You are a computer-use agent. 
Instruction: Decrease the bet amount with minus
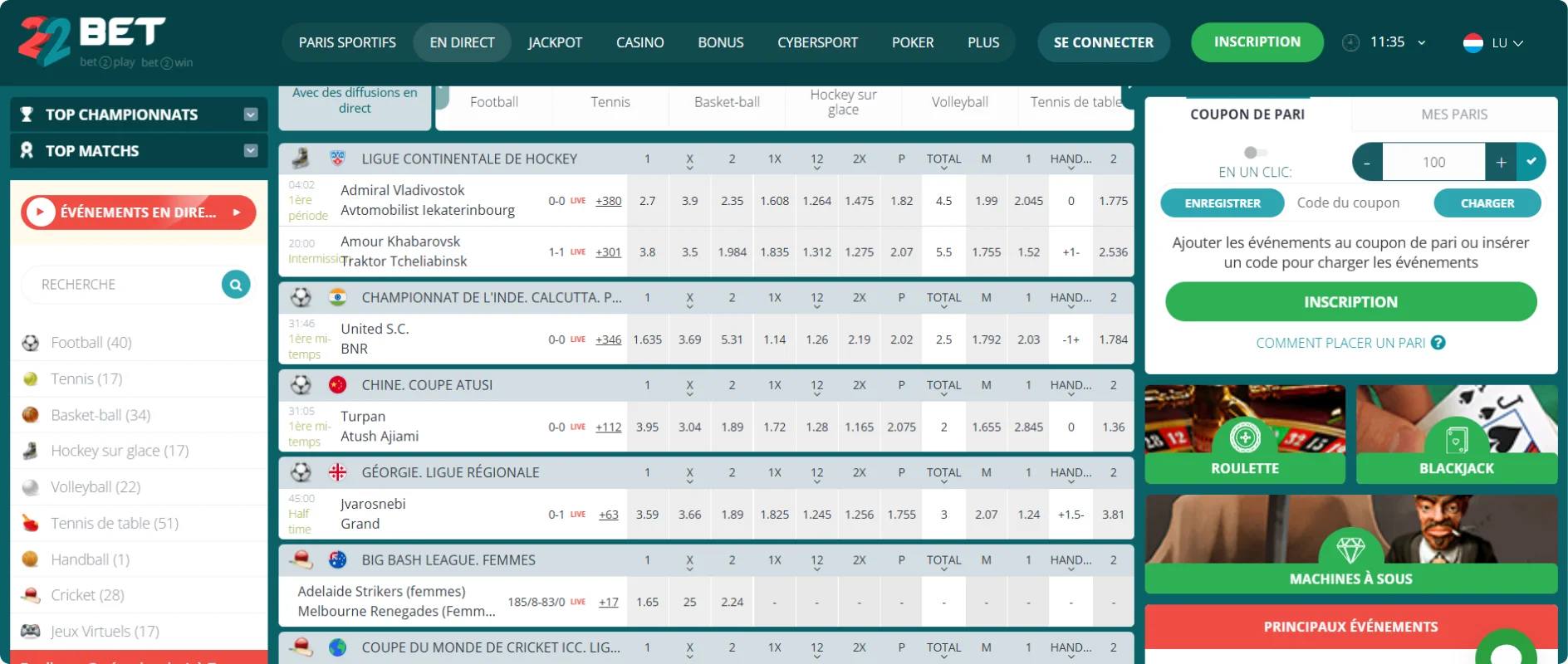tap(1367, 163)
